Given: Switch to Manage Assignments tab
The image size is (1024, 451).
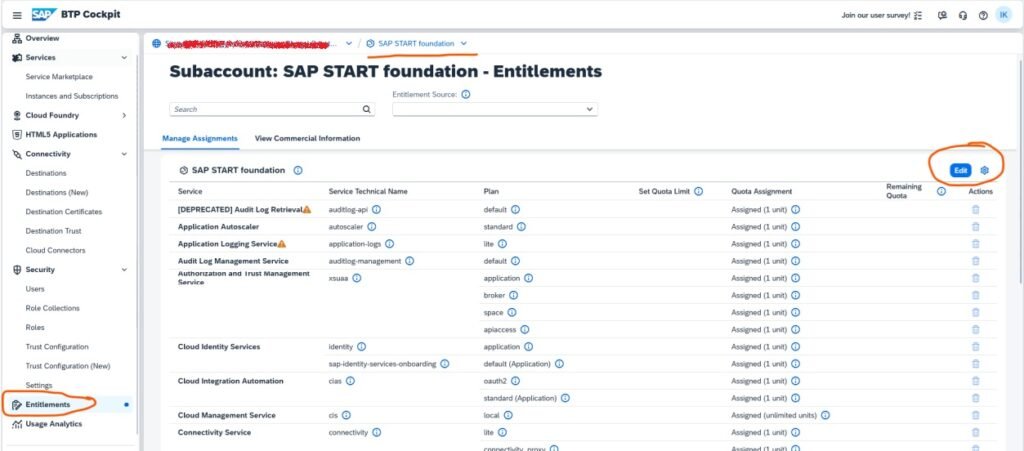Looking at the screenshot, I should click(x=200, y=138).
